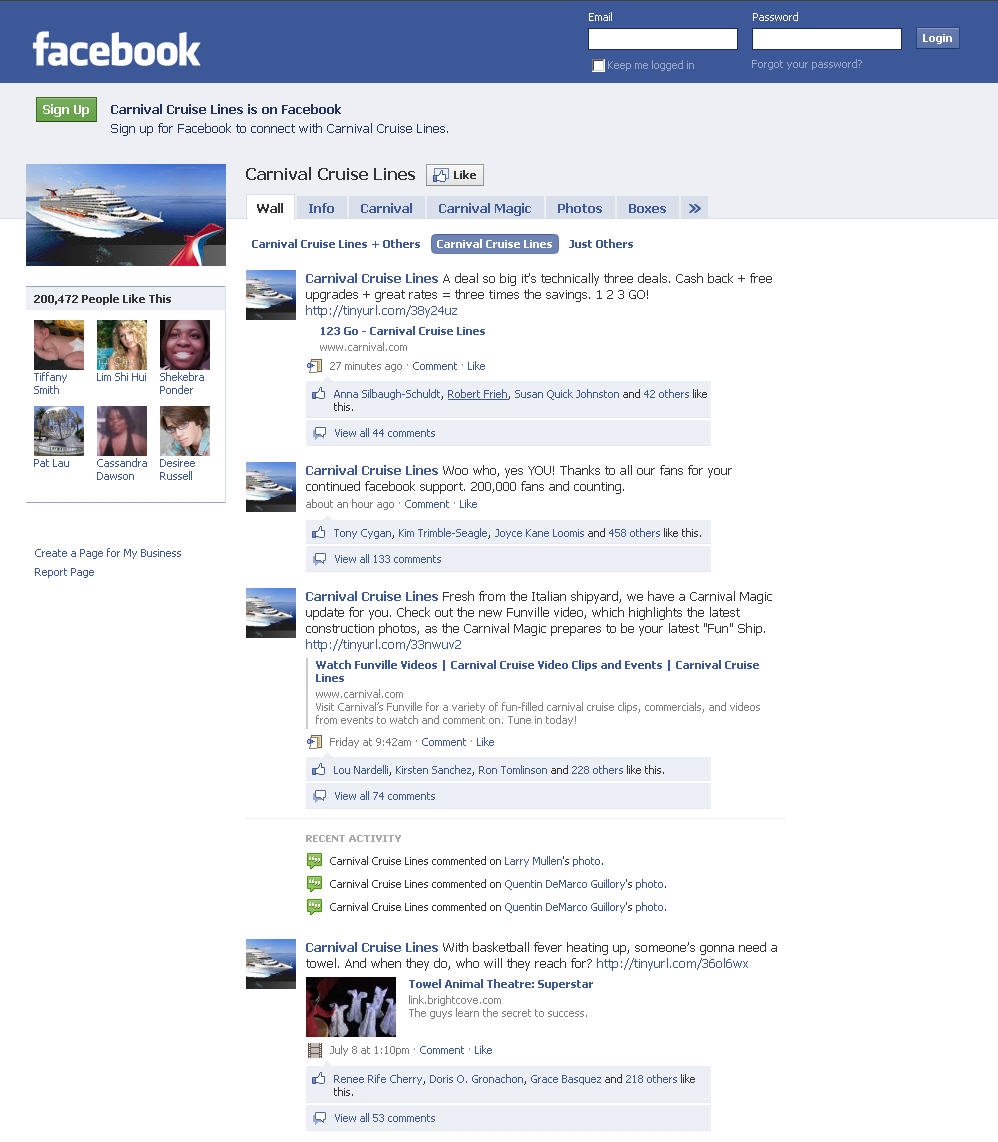Open the cruise ship profile picture
The image size is (998, 1142).
click(126, 215)
